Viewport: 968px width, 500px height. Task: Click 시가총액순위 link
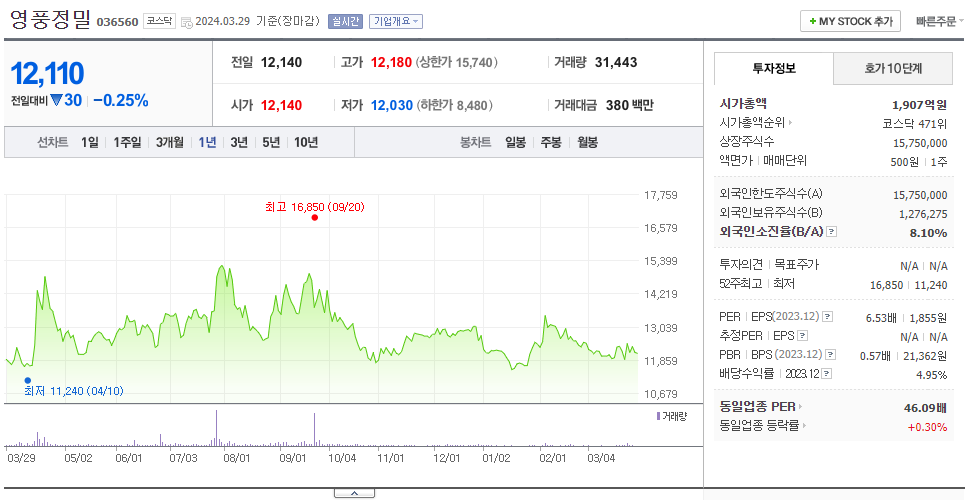pos(752,123)
